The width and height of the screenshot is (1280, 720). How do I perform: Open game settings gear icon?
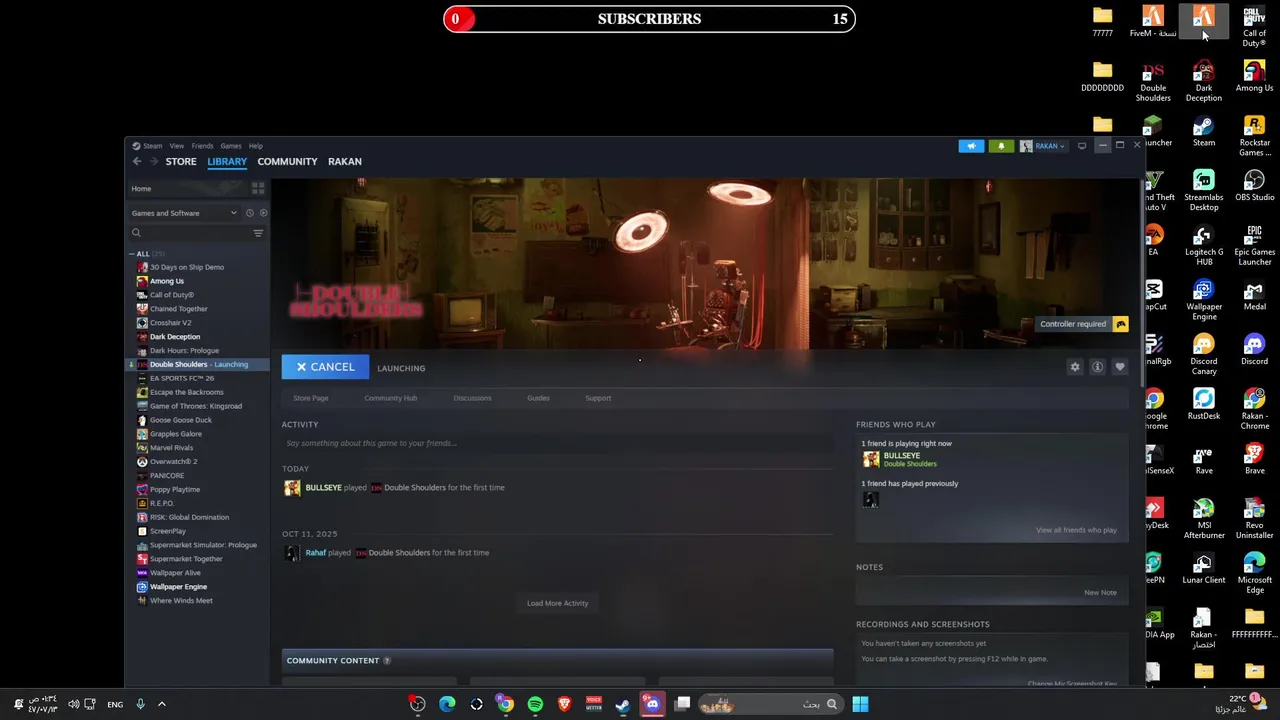click(x=1075, y=367)
